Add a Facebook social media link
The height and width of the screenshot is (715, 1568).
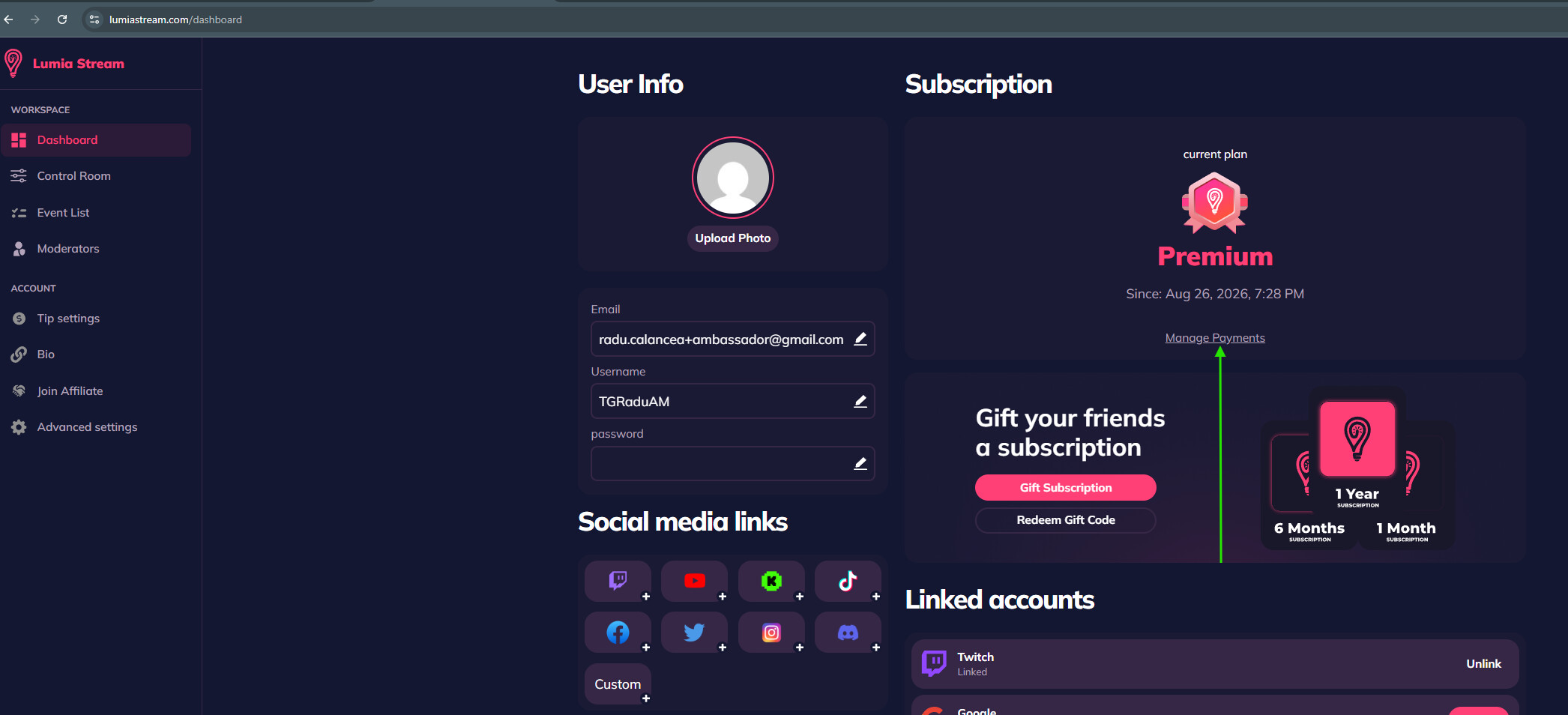[x=618, y=632]
